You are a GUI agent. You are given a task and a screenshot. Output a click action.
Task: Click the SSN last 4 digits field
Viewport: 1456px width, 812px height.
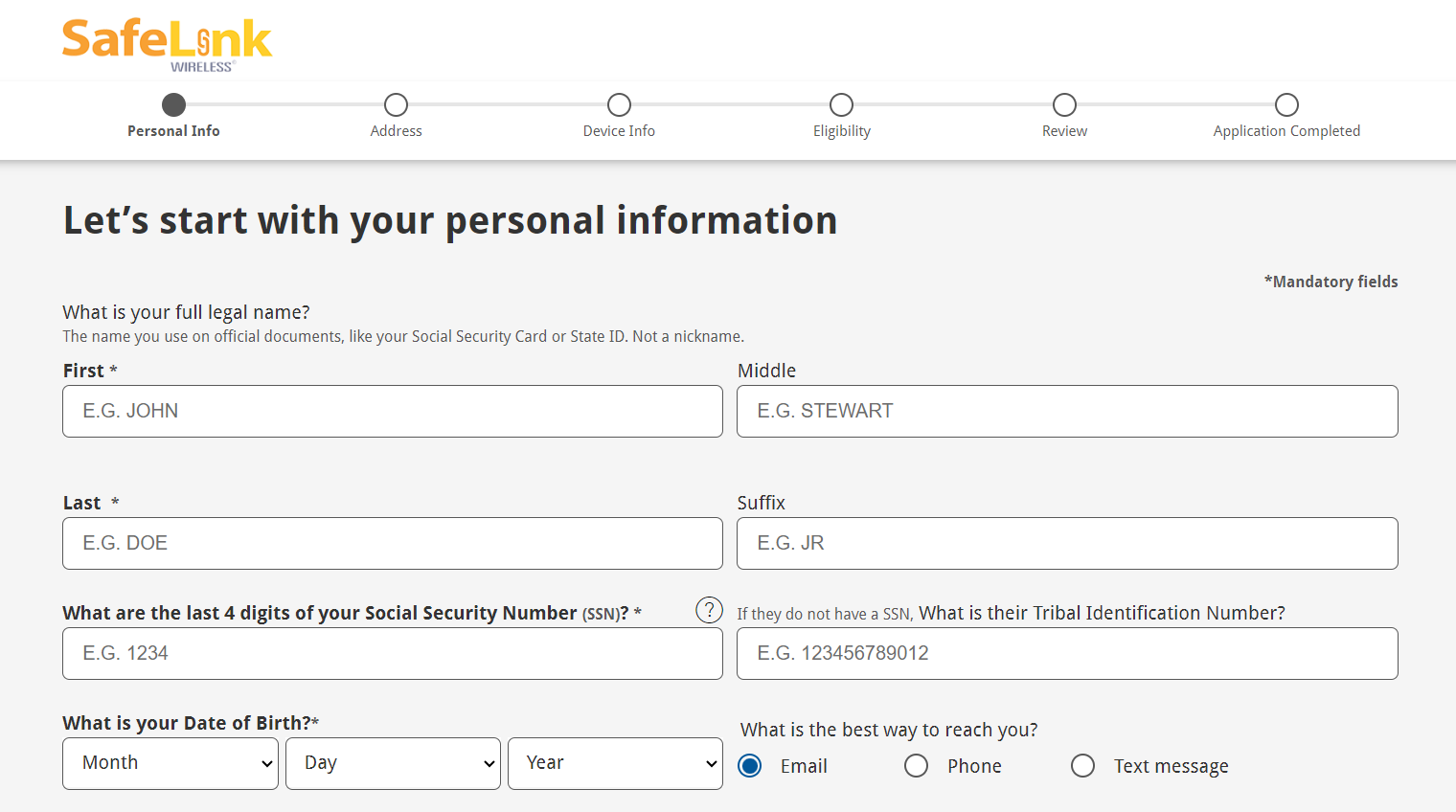click(393, 654)
